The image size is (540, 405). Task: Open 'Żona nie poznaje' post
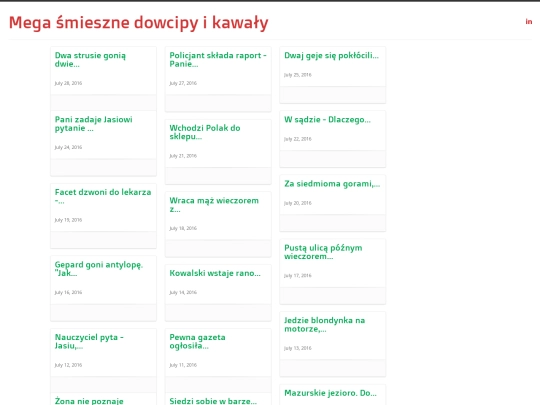pos(89,401)
